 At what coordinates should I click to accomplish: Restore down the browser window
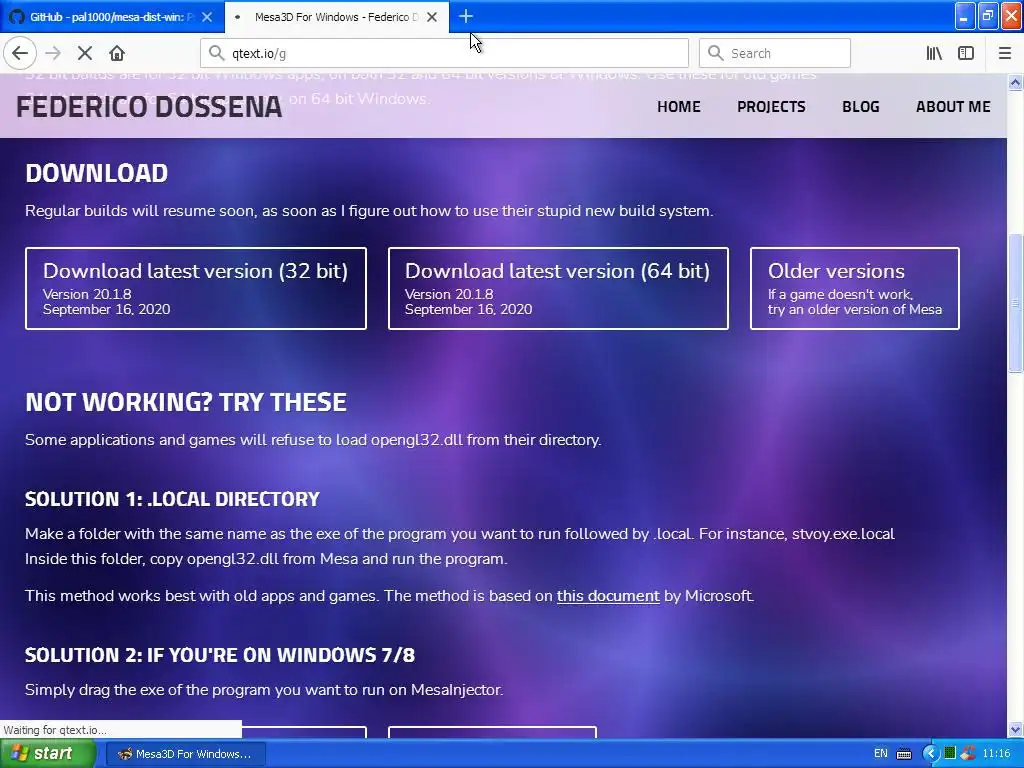tap(988, 16)
